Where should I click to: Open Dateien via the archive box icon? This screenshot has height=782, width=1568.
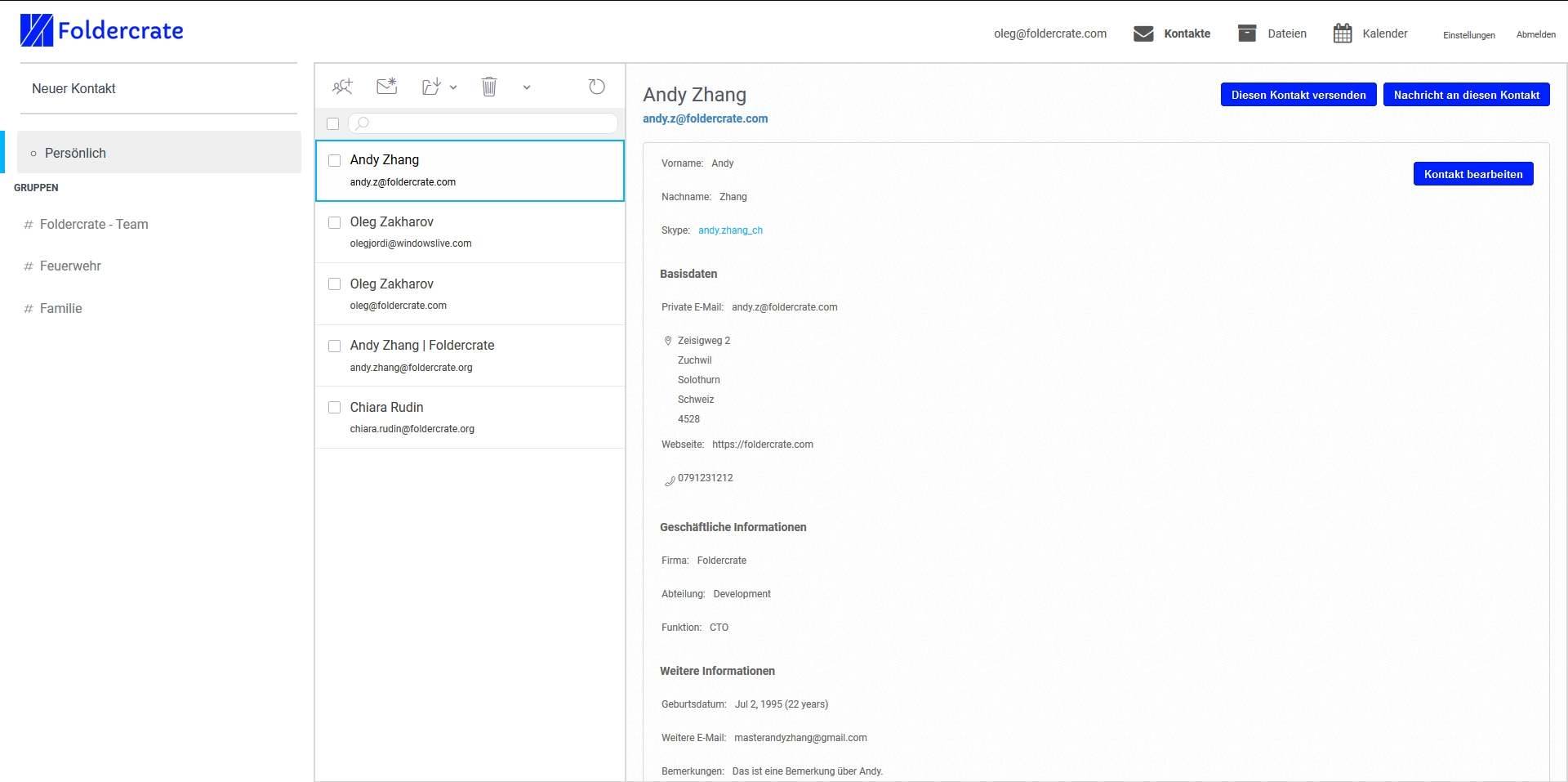tap(1246, 34)
